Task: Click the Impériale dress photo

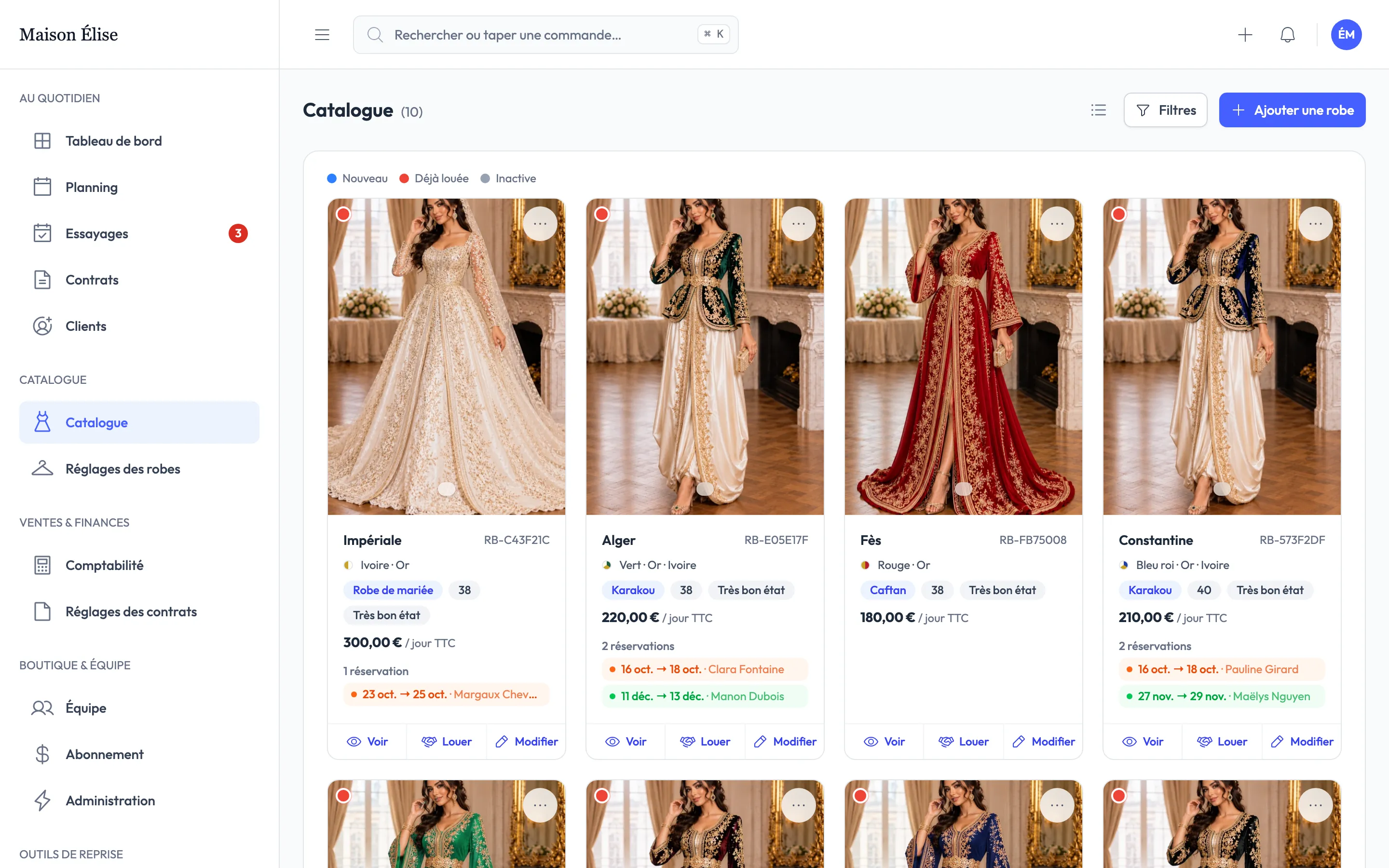Action: click(447, 356)
